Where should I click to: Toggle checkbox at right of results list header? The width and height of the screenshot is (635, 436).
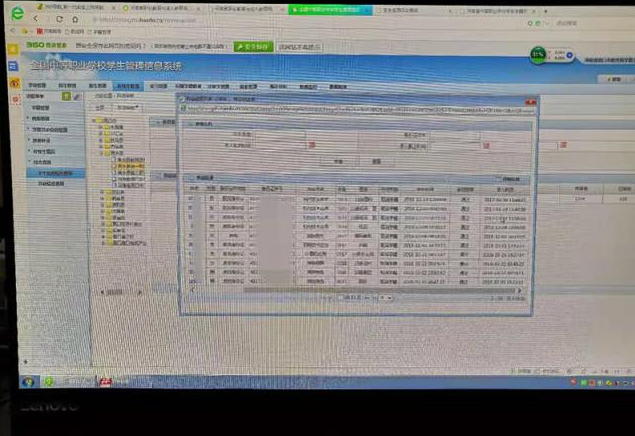499,179
